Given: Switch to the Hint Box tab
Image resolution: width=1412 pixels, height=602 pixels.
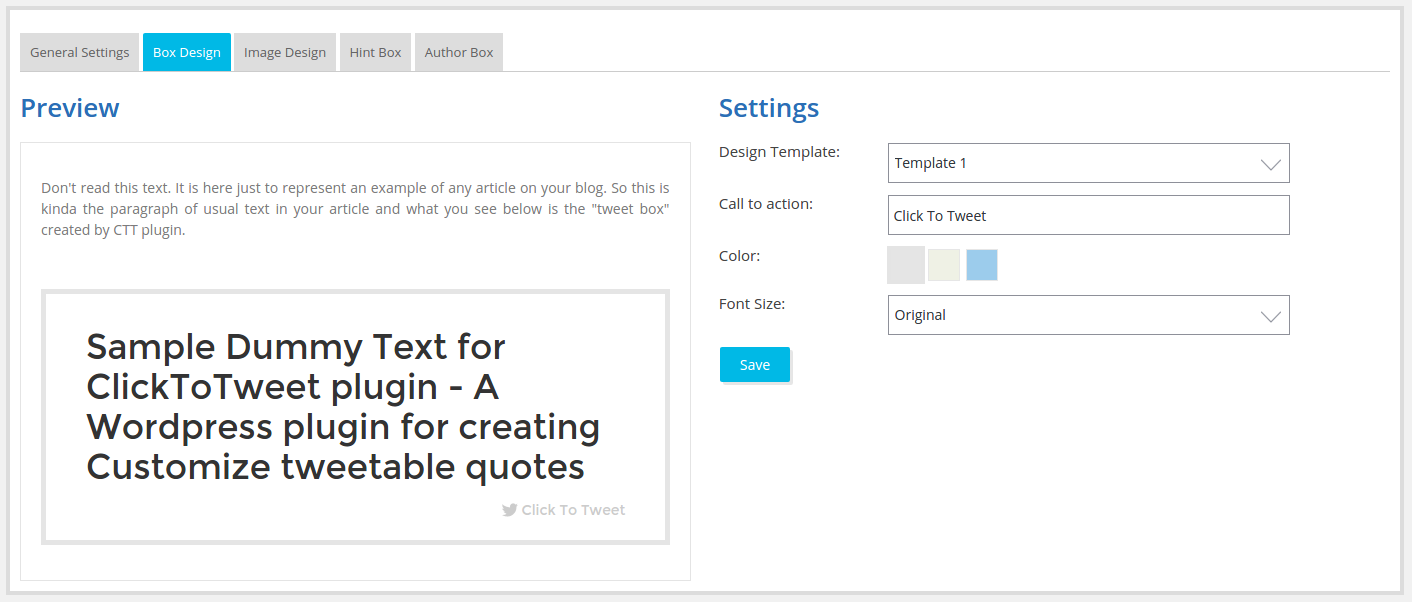Looking at the screenshot, I should point(375,51).
